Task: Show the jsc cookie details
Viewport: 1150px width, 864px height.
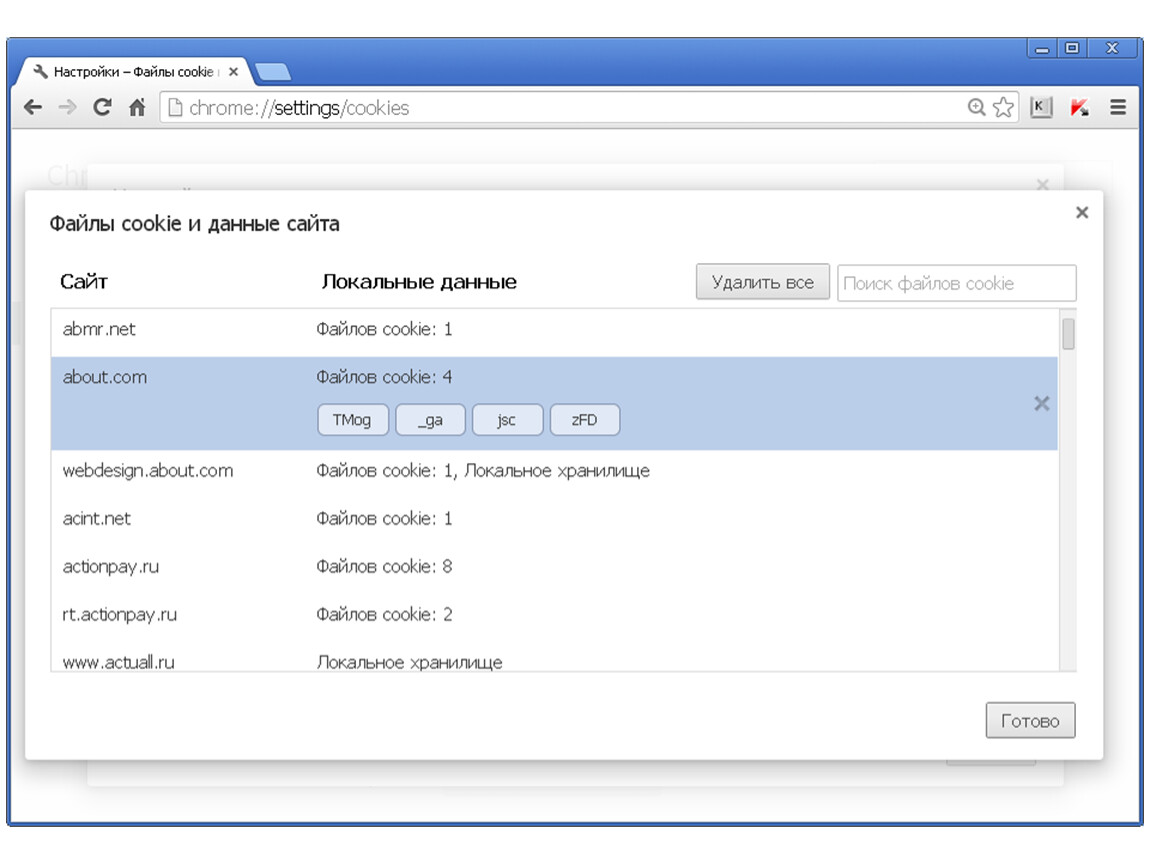Action: click(x=507, y=420)
